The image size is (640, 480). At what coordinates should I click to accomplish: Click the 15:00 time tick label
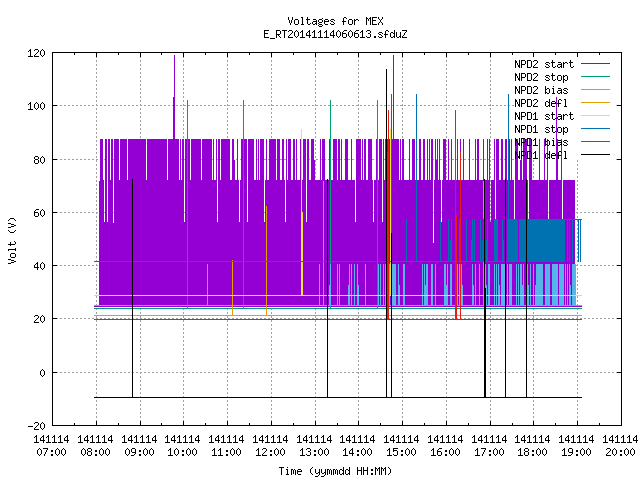[402, 452]
